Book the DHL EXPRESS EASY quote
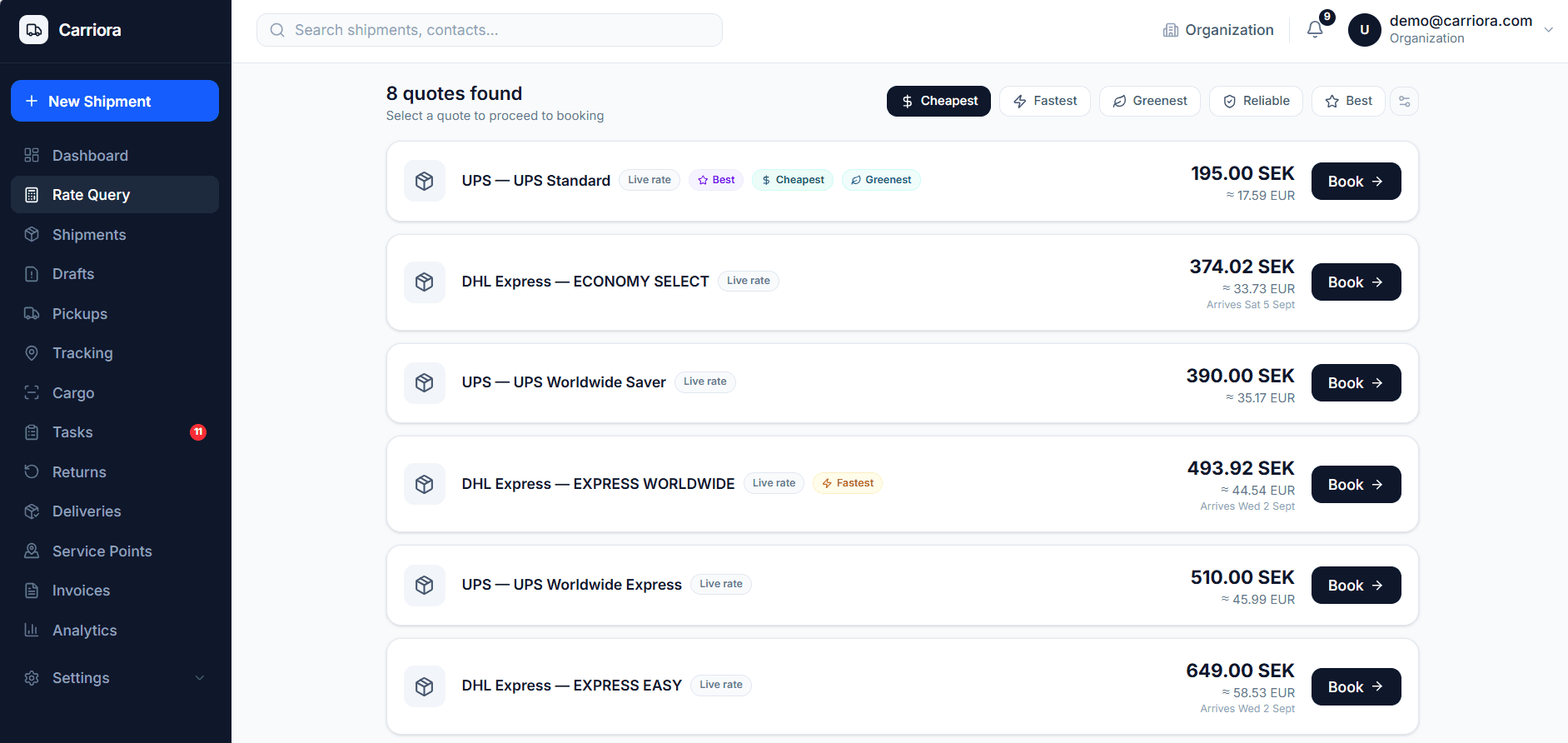The height and width of the screenshot is (743, 1568). [x=1356, y=686]
